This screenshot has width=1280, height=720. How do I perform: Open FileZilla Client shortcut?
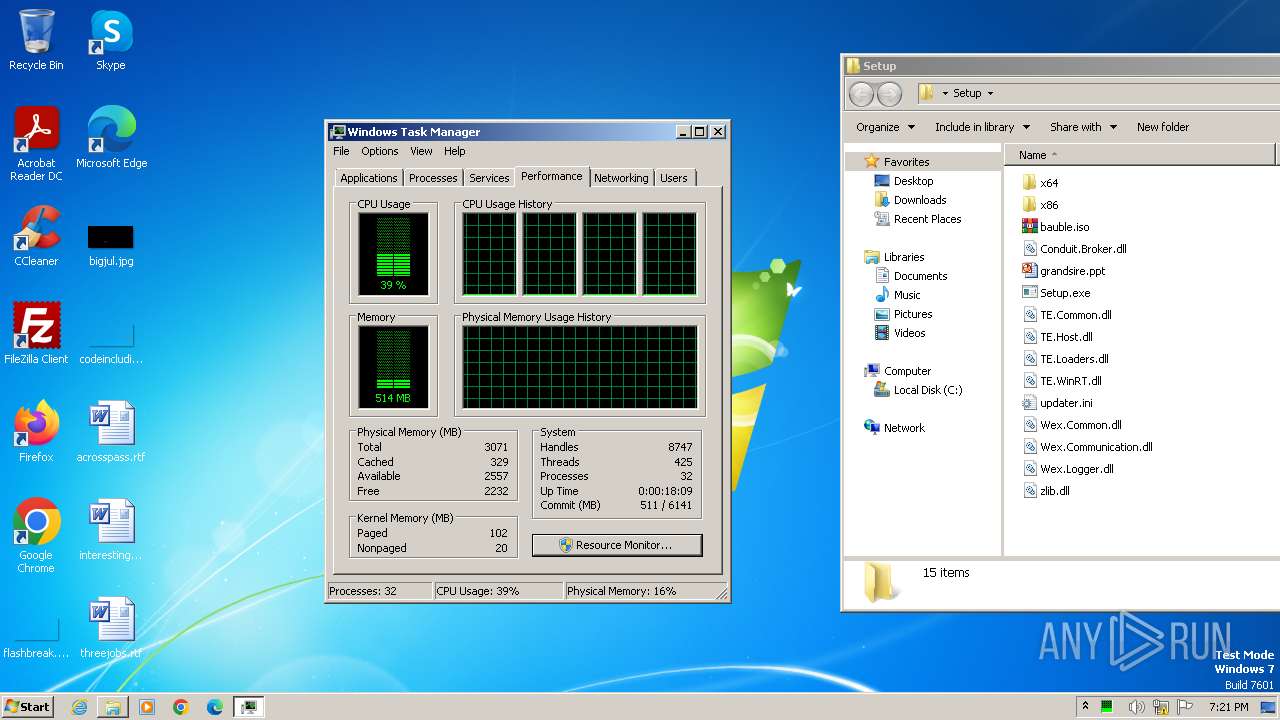pyautogui.click(x=36, y=333)
